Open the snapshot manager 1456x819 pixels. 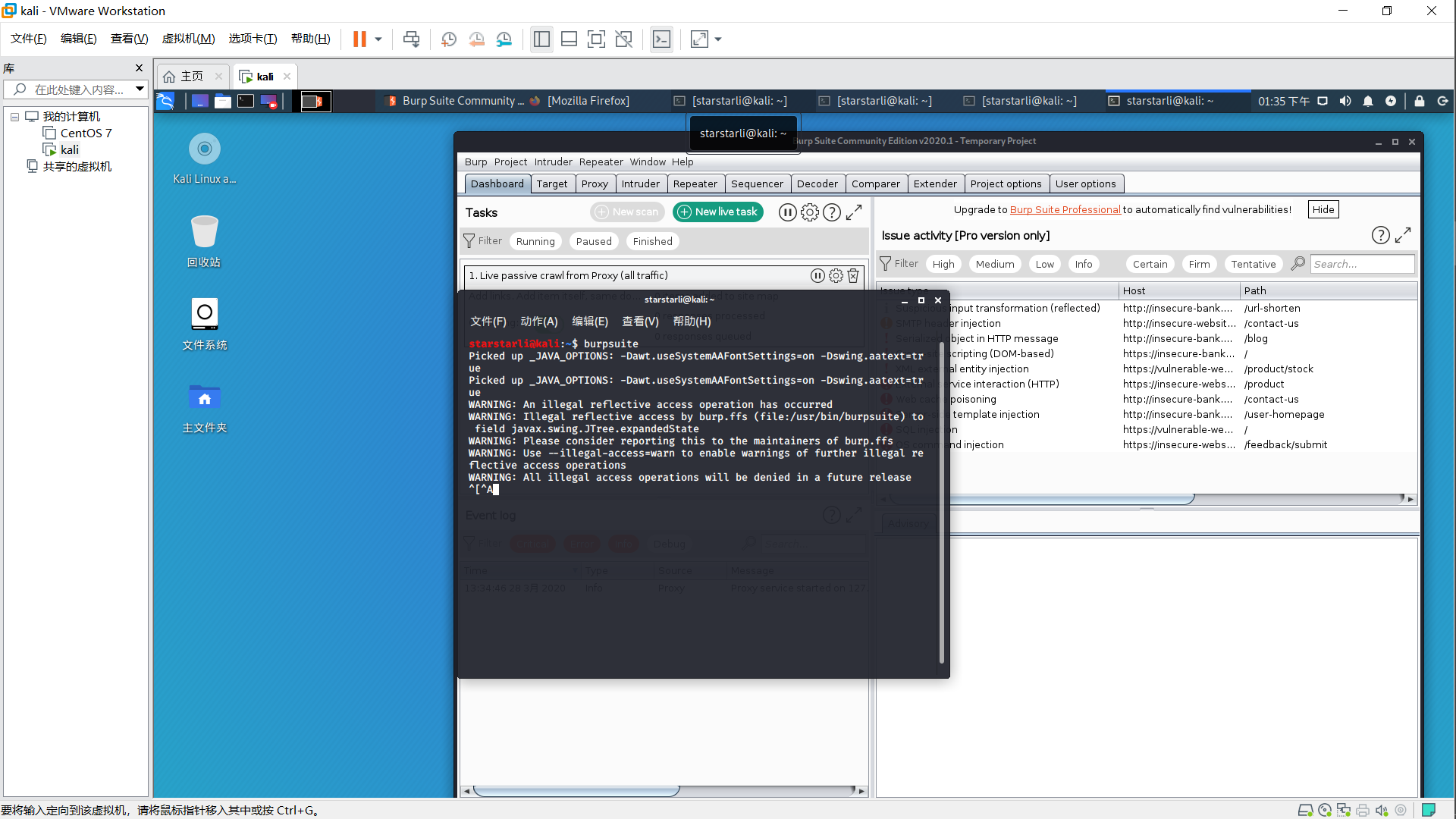[504, 39]
